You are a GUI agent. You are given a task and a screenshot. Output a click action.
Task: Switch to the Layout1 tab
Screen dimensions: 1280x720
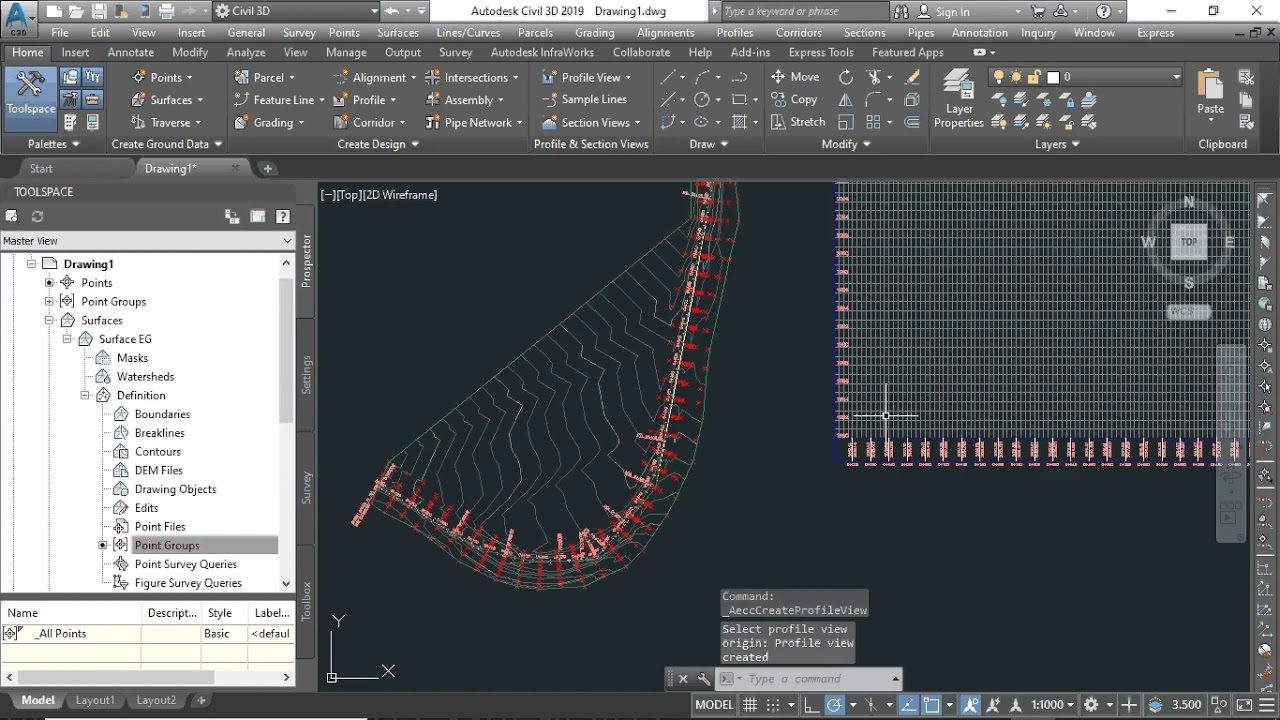coord(95,700)
